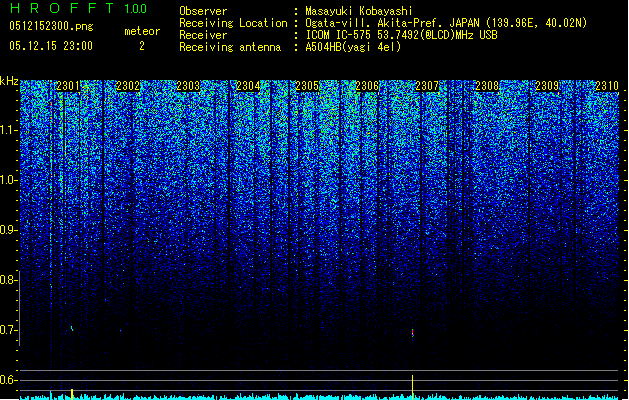Click observer name Masayuki Kobayashi
Image resolution: width=629 pixels, height=400 pixels.
[359, 11]
